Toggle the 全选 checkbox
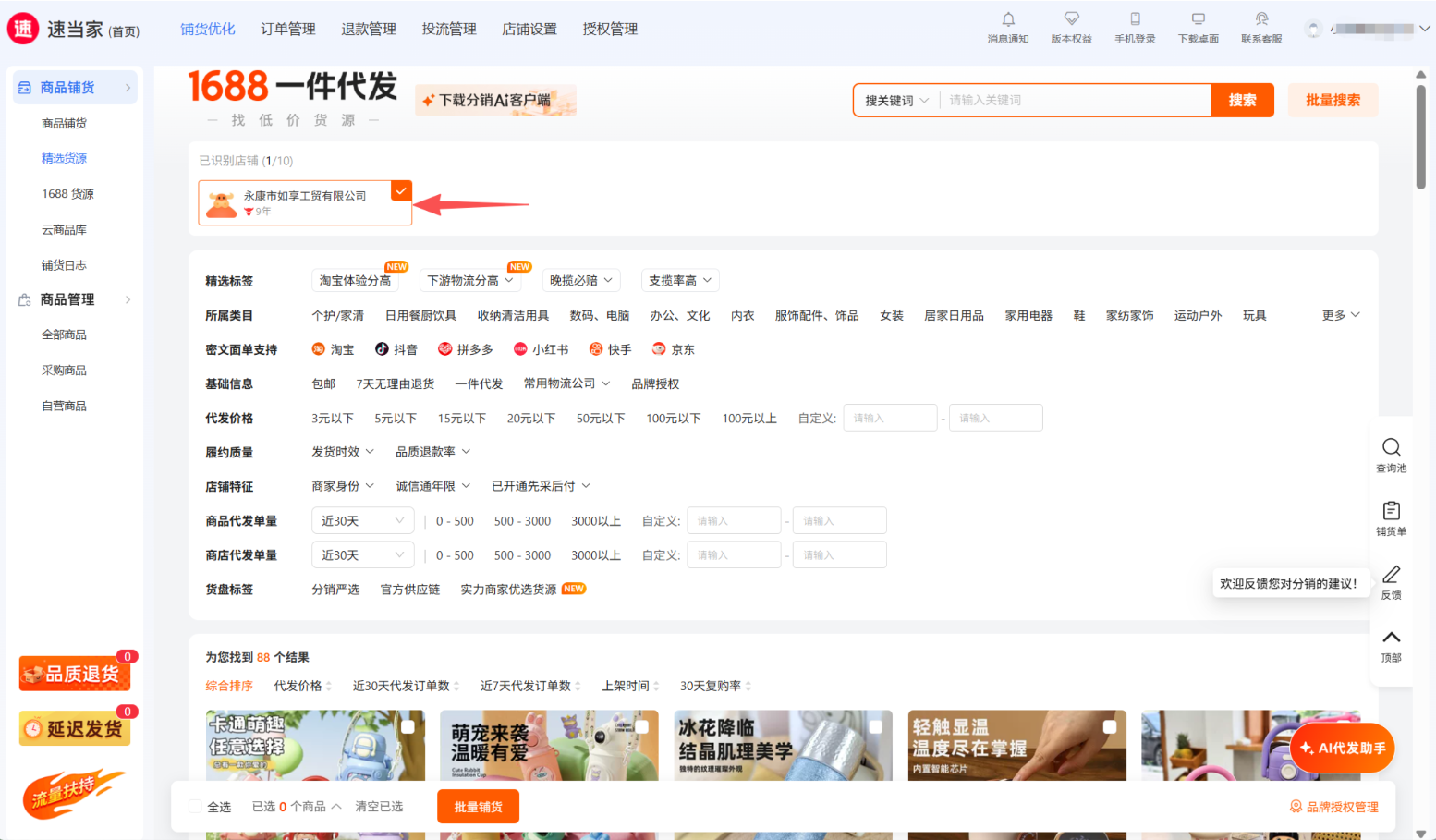The height and width of the screenshot is (840, 1436). tap(196, 807)
